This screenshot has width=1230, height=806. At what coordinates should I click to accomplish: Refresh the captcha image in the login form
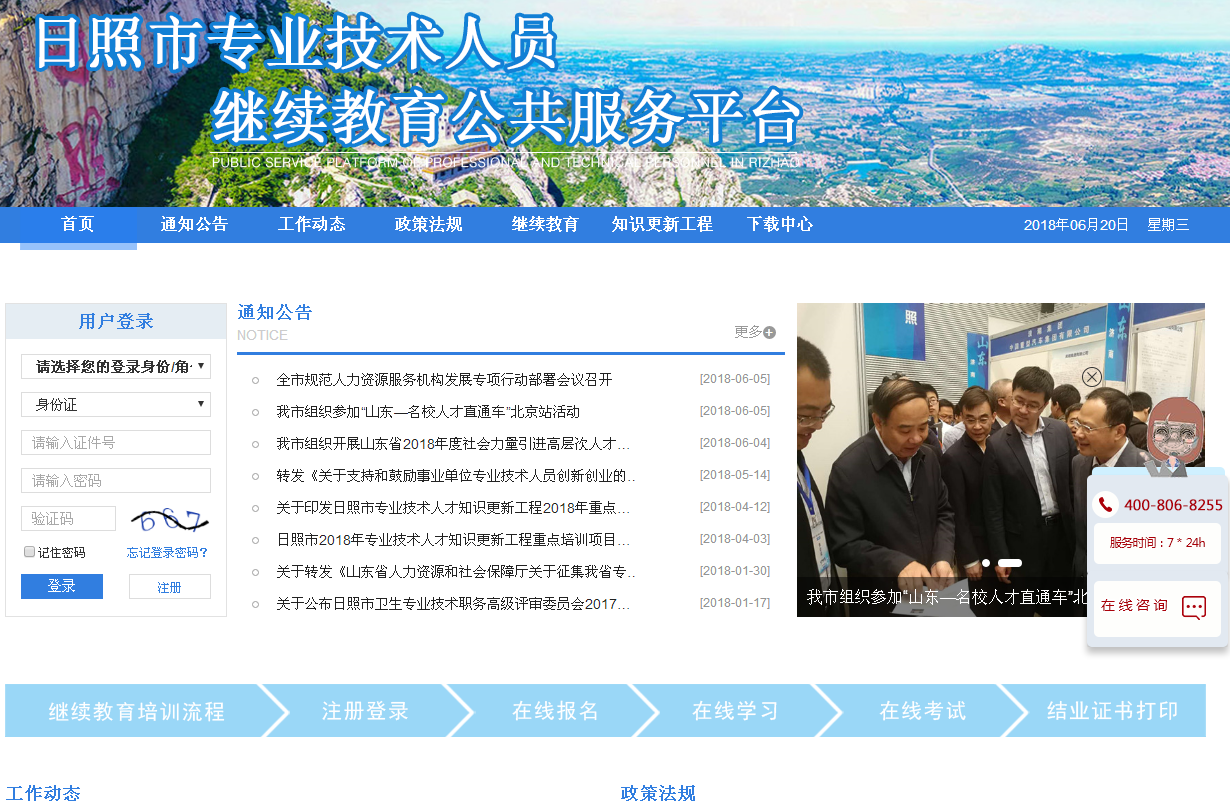(170, 519)
